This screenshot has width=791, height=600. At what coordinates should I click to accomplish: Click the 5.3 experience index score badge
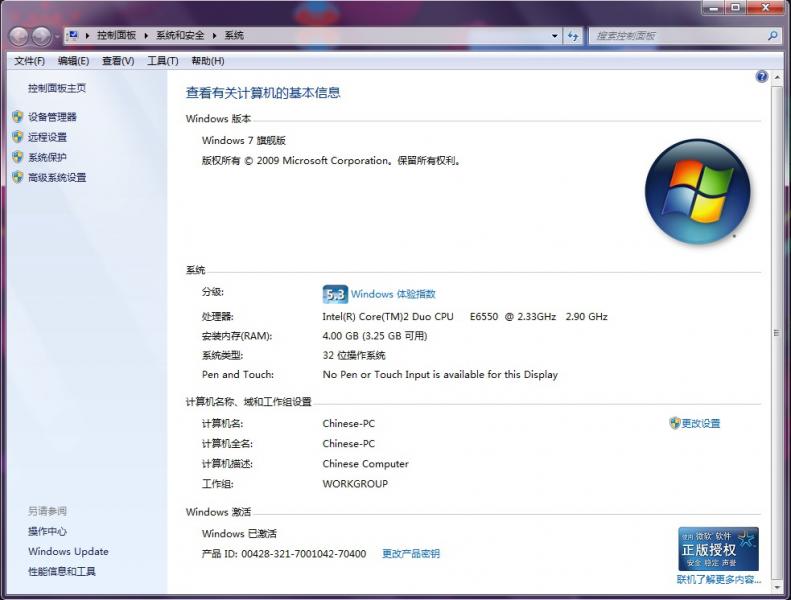tap(335, 294)
